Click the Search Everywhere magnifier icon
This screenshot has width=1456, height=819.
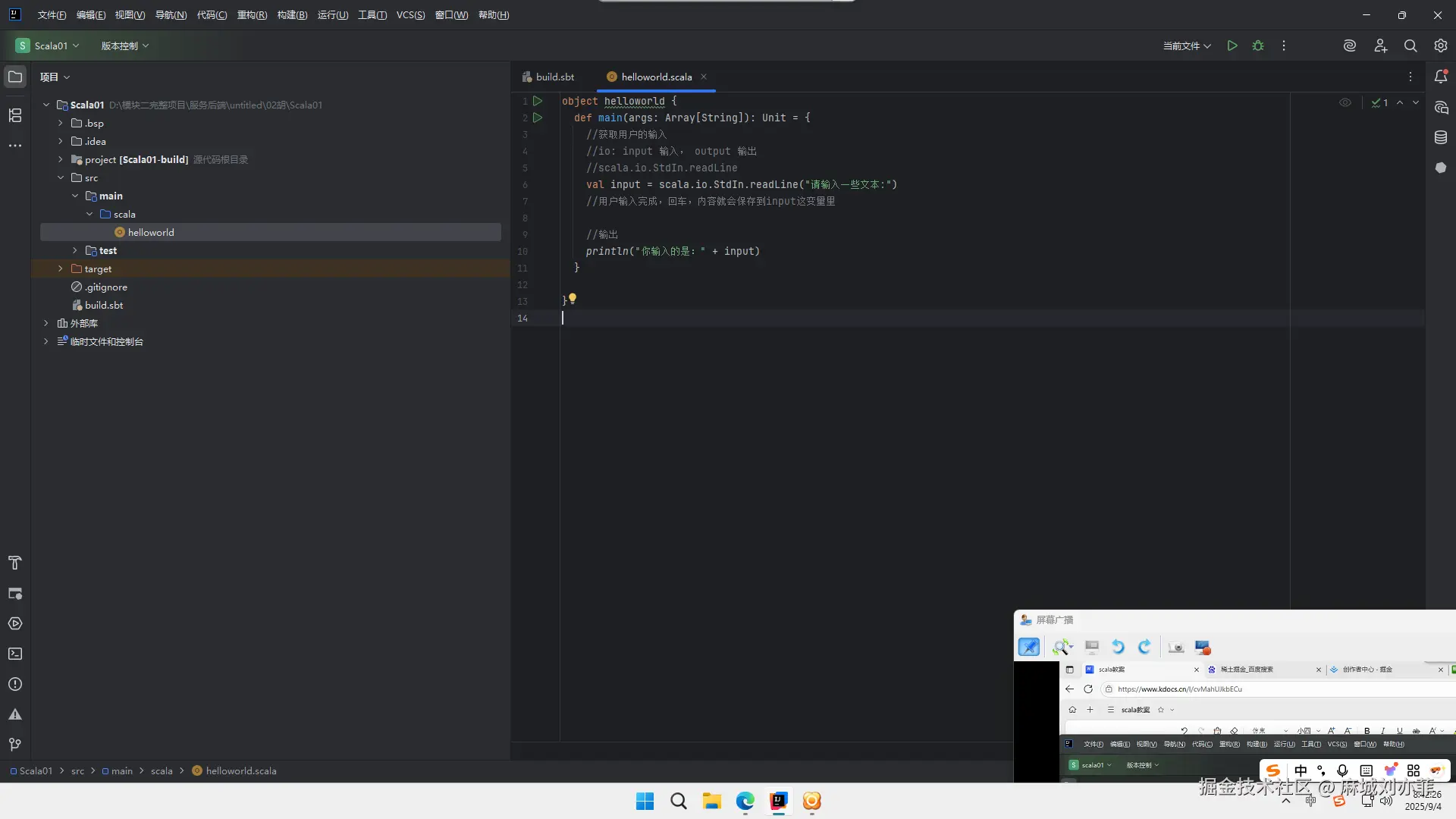point(1410,45)
